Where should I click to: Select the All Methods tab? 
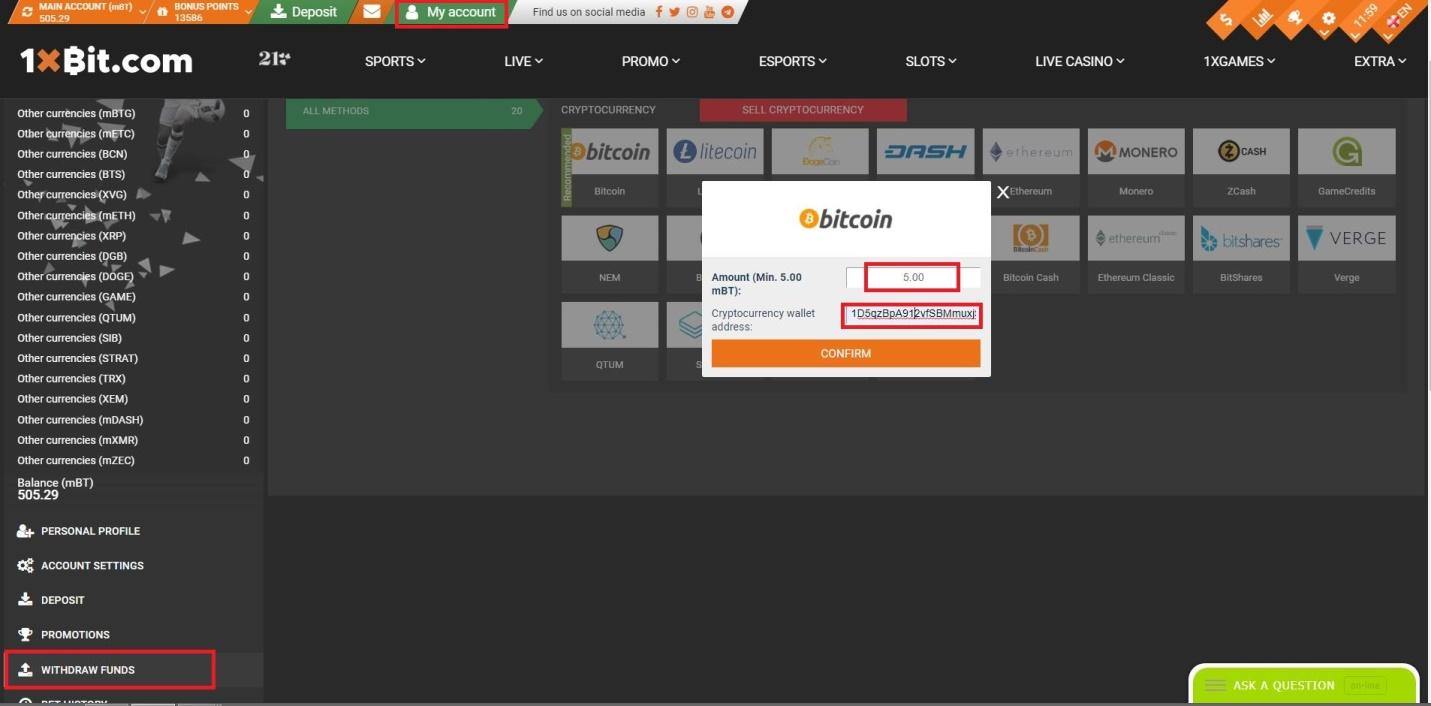(412, 111)
